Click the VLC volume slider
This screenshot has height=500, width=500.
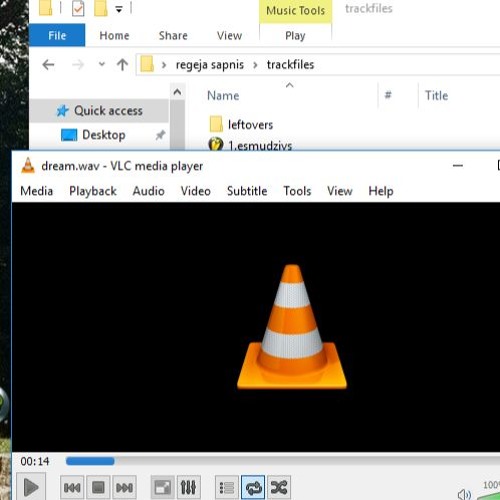(489, 495)
